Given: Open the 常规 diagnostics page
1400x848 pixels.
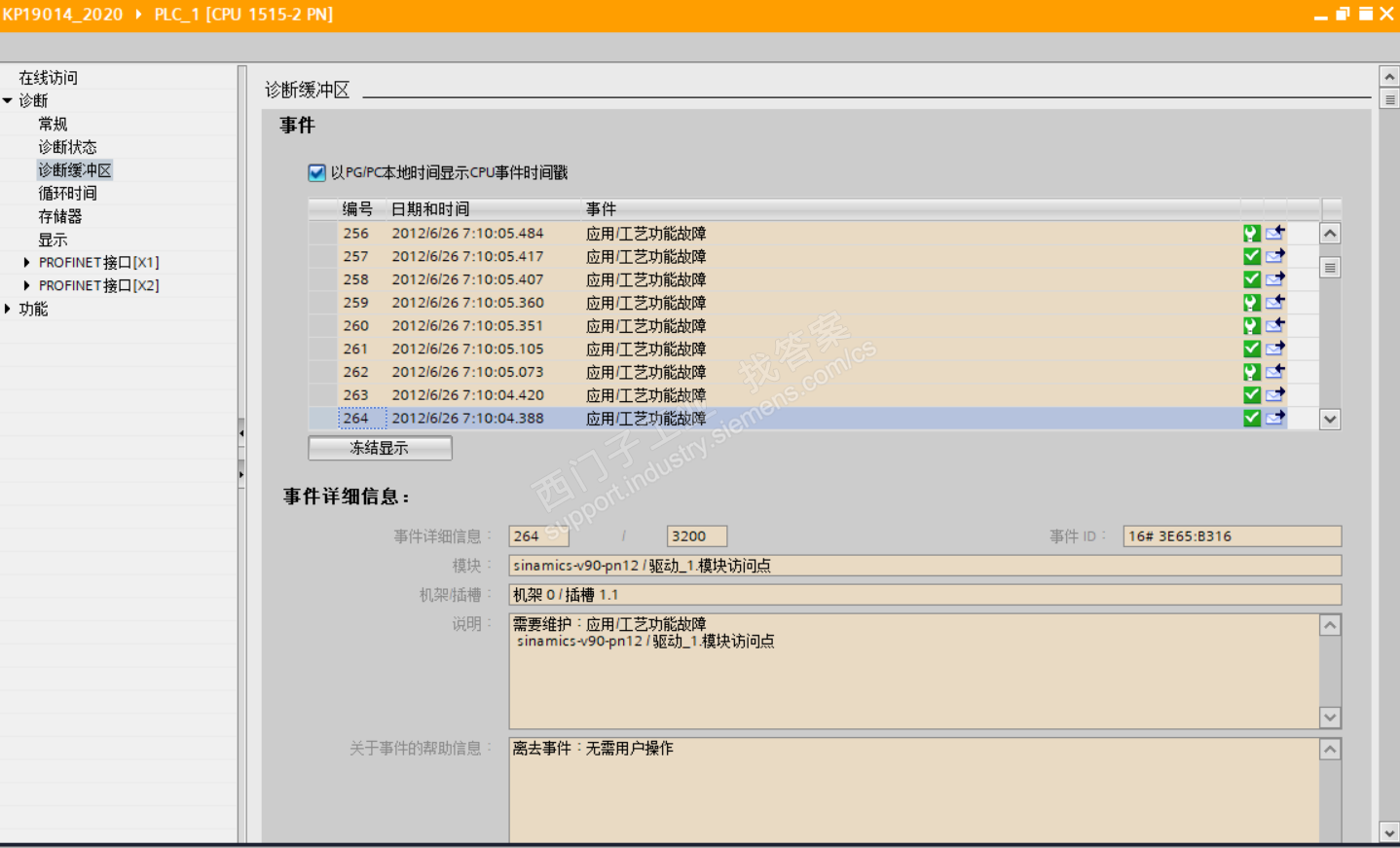Looking at the screenshot, I should 54,125.
